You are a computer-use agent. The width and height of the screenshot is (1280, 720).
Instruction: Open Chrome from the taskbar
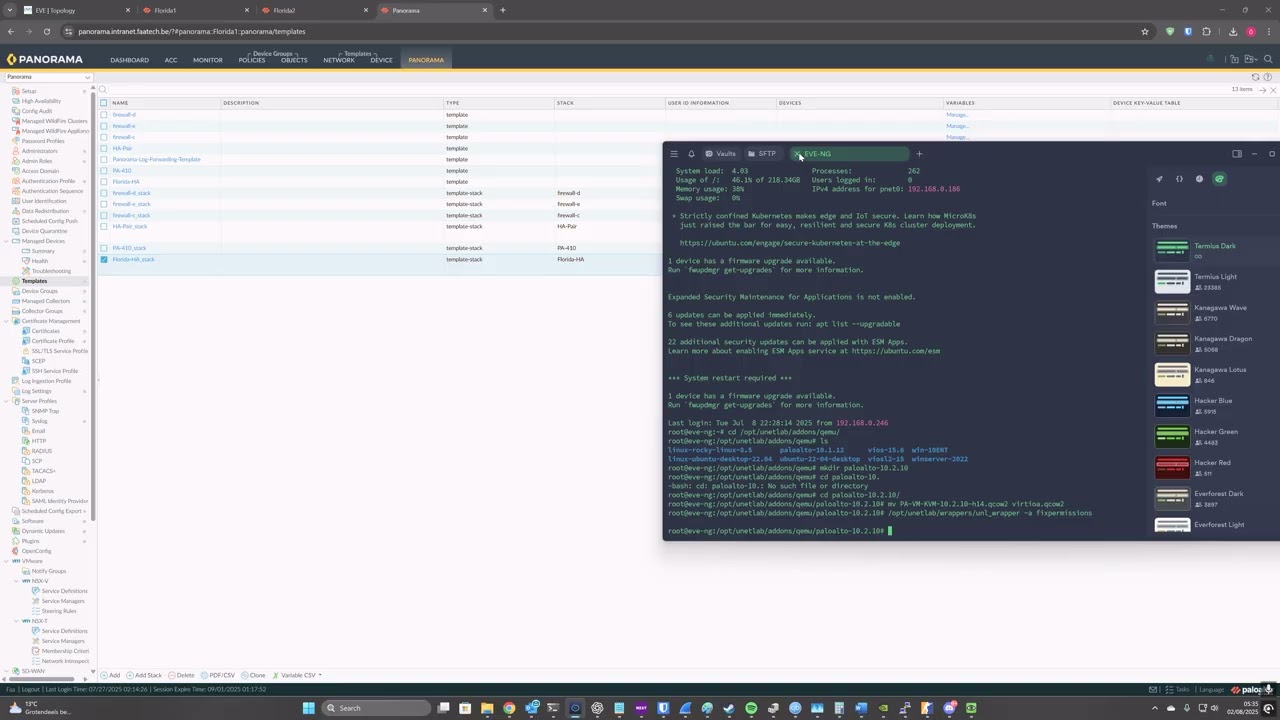coord(509,708)
